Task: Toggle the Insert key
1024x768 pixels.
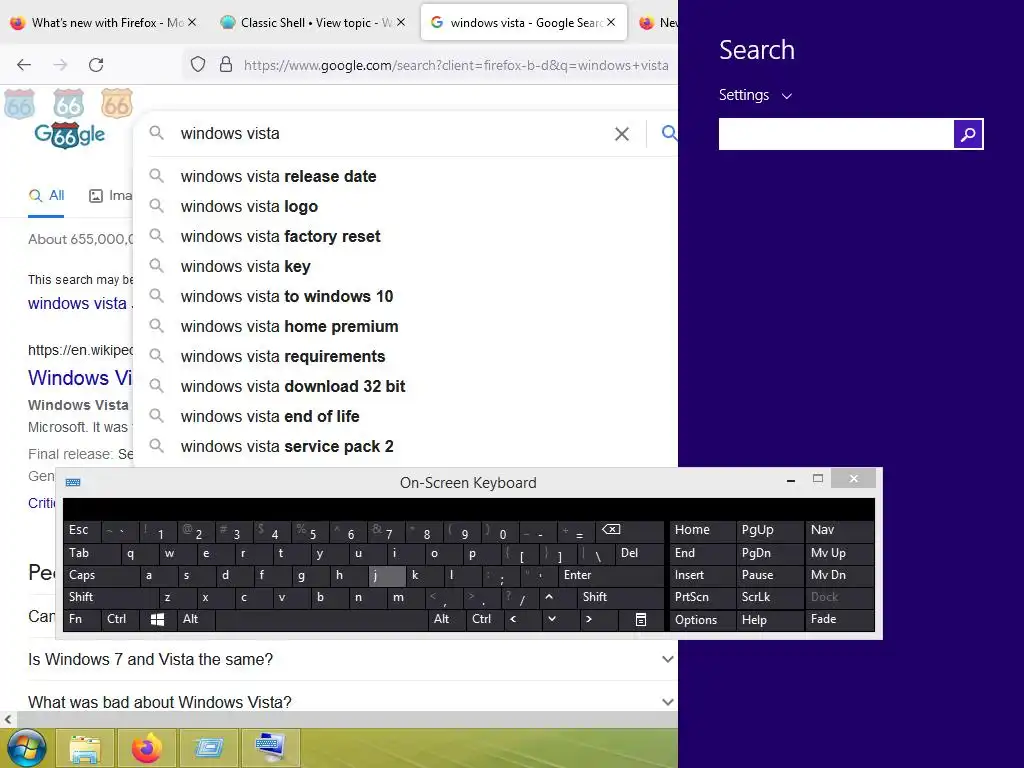Action: (x=703, y=575)
